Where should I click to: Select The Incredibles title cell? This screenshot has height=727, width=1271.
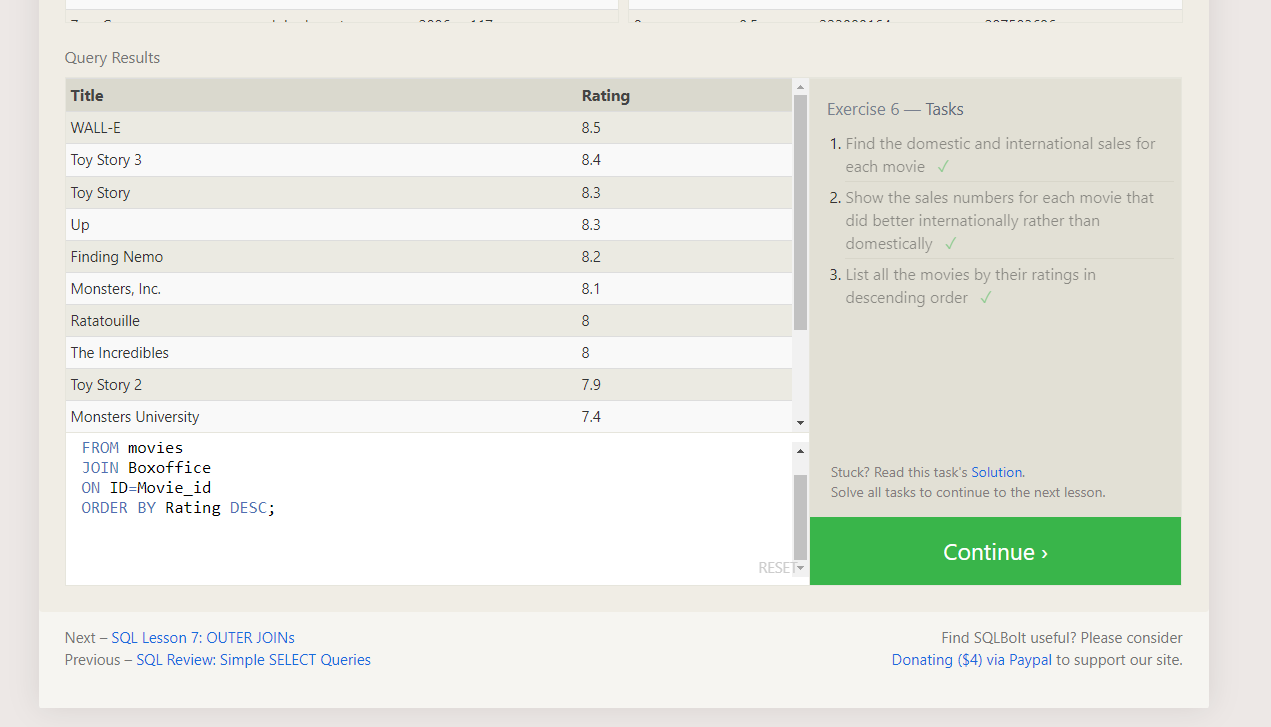coord(120,353)
